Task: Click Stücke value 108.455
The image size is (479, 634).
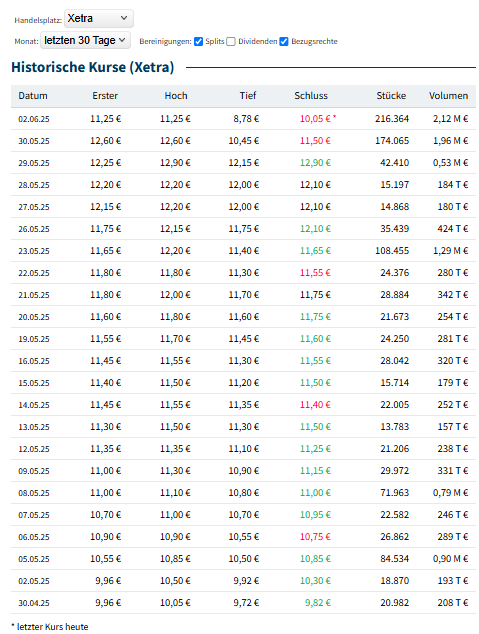Action: [392, 251]
